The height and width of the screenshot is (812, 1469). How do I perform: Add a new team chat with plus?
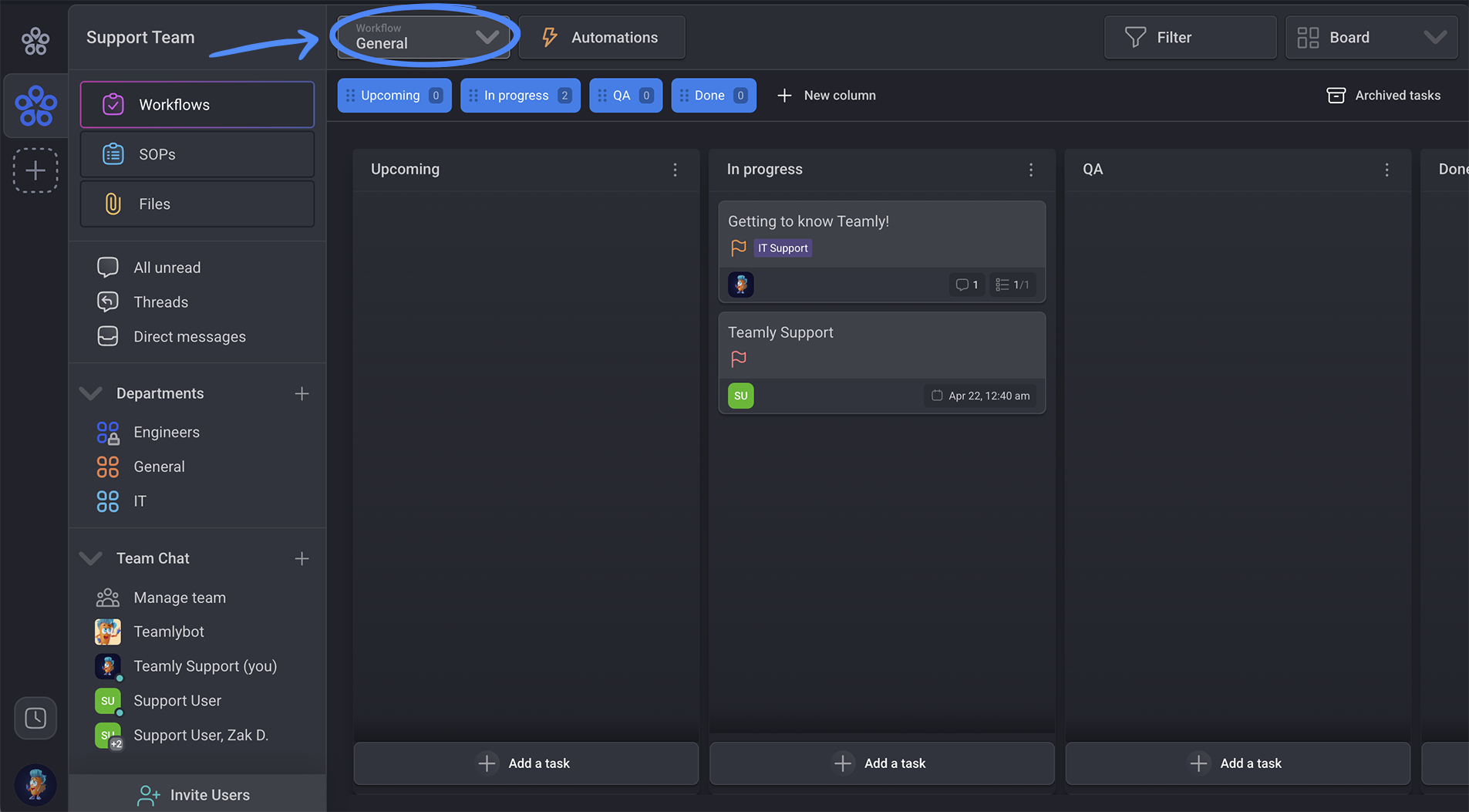pos(302,558)
